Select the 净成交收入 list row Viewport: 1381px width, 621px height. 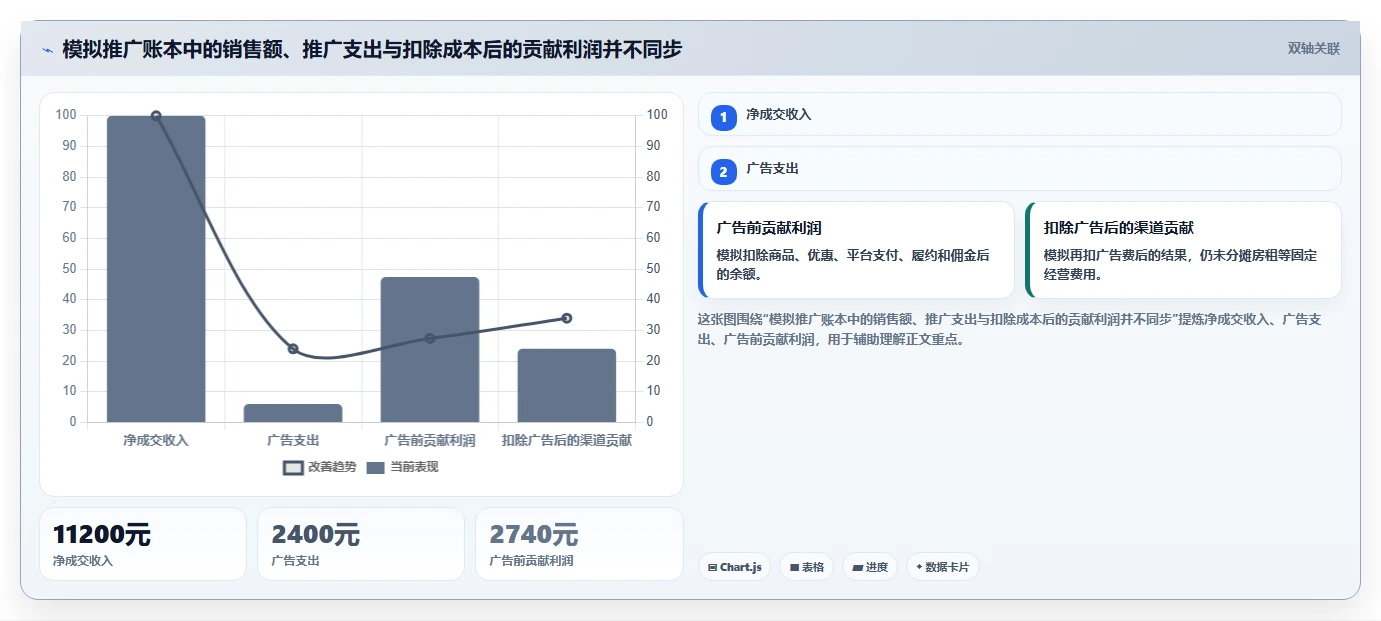[x=1020, y=114]
